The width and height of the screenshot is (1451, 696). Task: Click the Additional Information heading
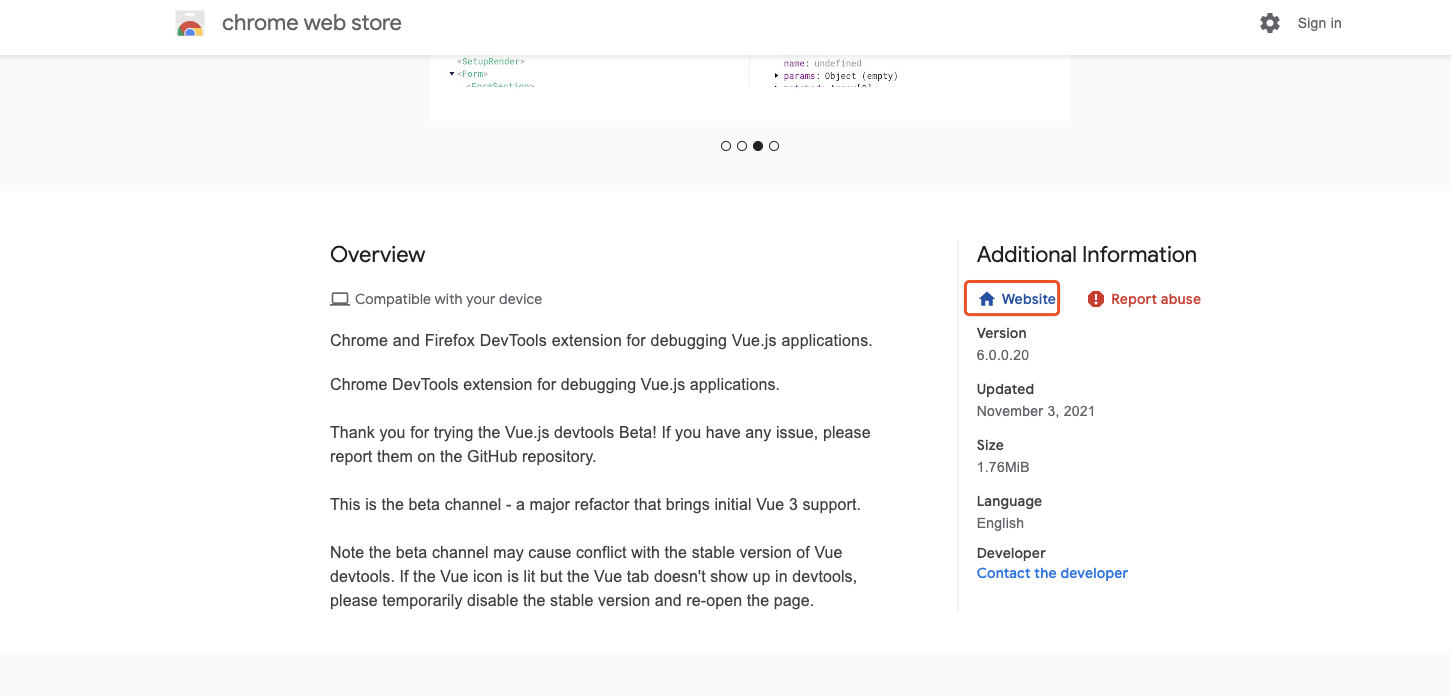tap(1086, 254)
